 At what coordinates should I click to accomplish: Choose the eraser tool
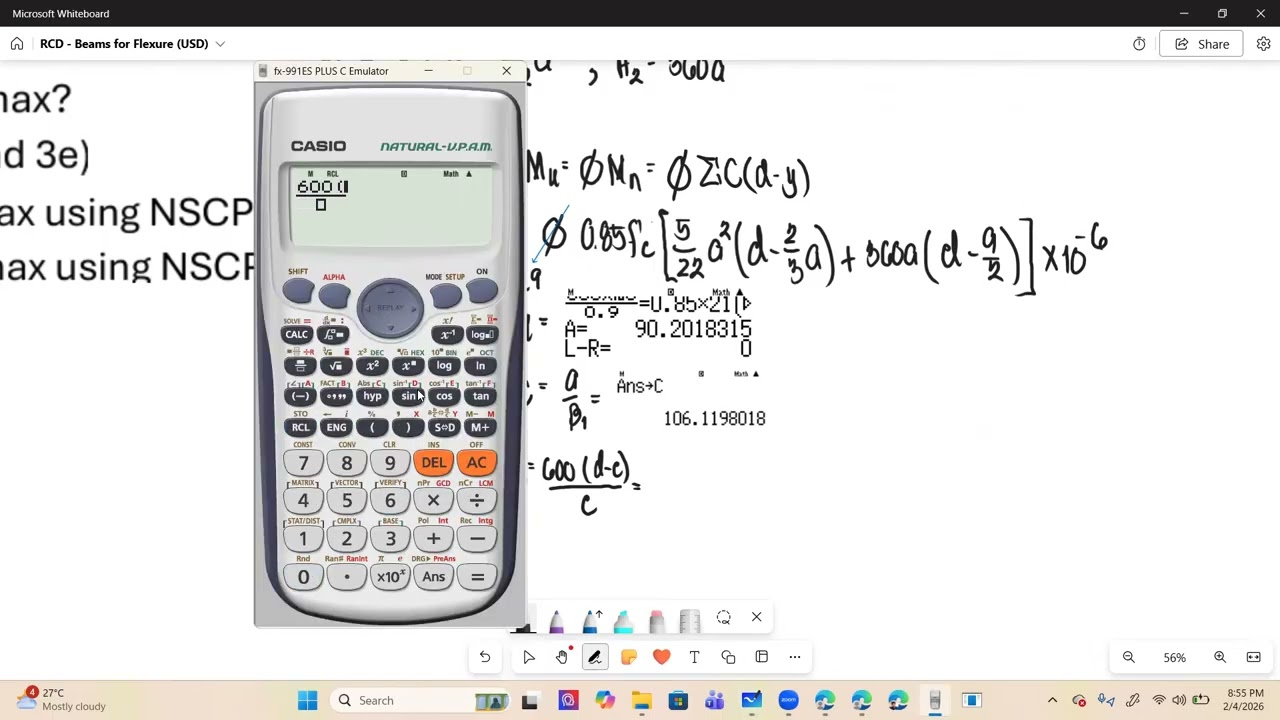657,621
